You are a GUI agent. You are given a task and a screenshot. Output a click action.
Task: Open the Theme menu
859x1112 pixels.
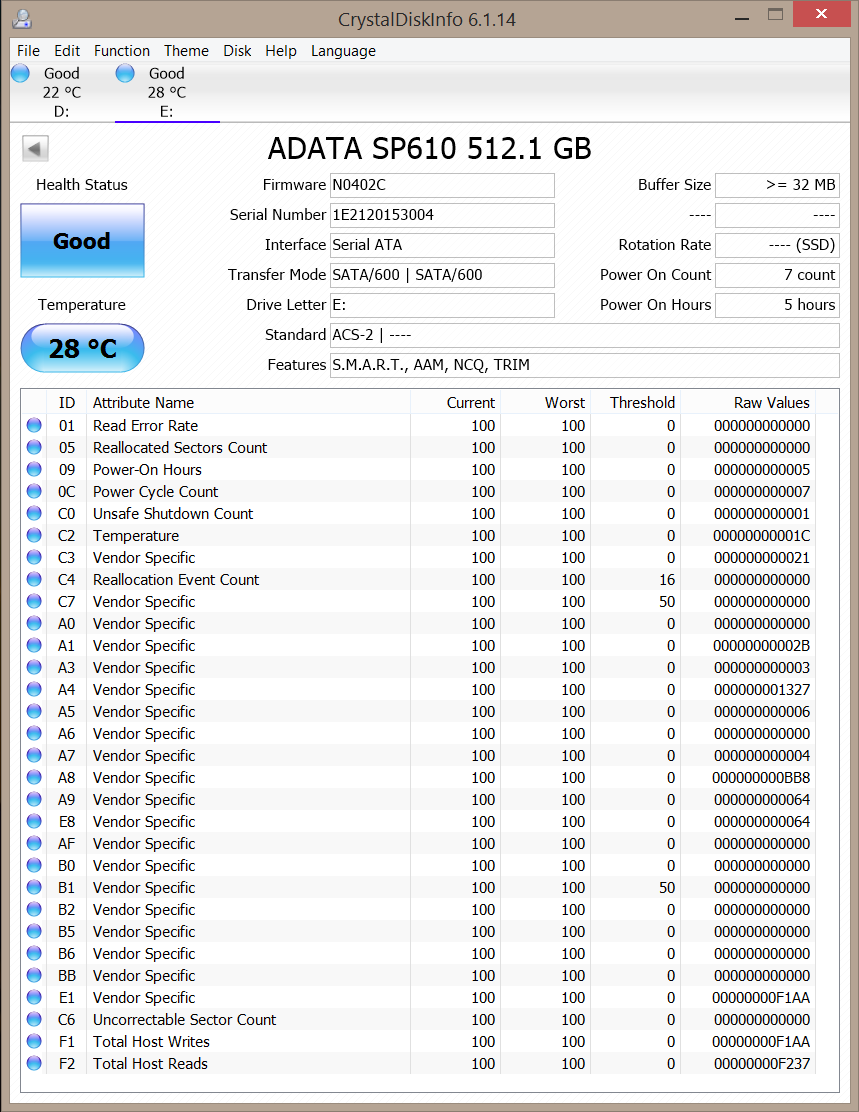coord(186,51)
